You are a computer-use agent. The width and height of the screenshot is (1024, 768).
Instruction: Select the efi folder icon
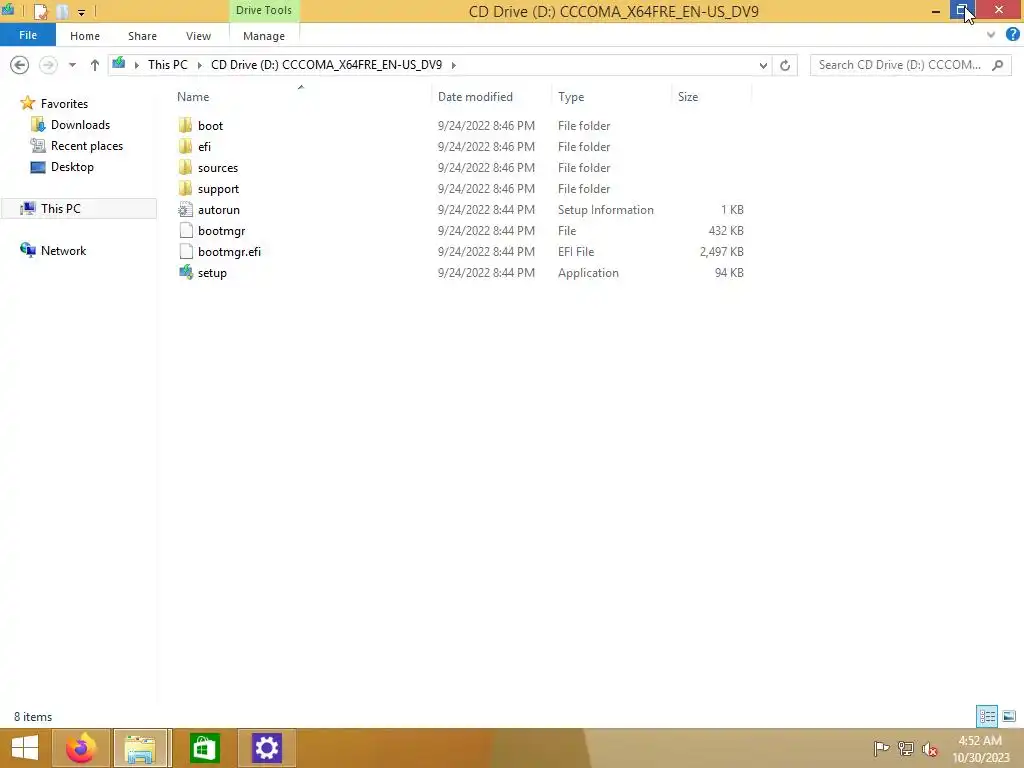185,146
